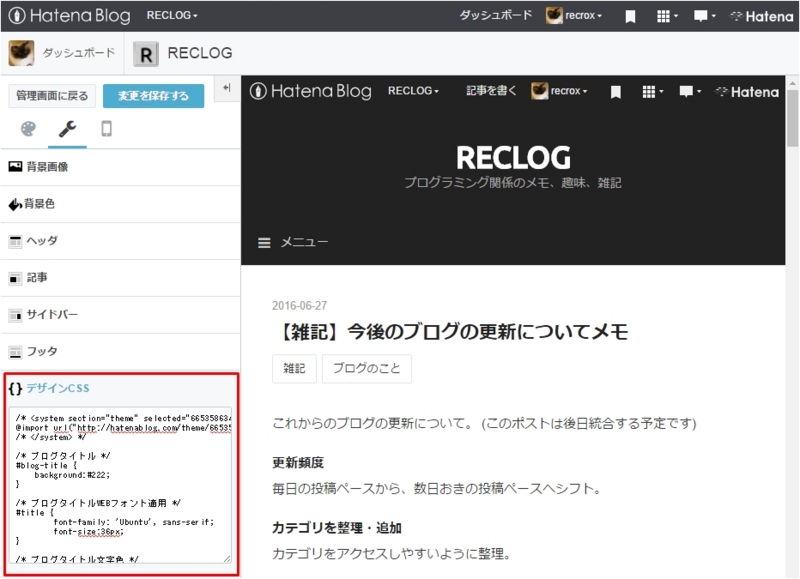This screenshot has height=579, width=800.
Task: Open the preview grid apps menu
Action: [x=653, y=92]
